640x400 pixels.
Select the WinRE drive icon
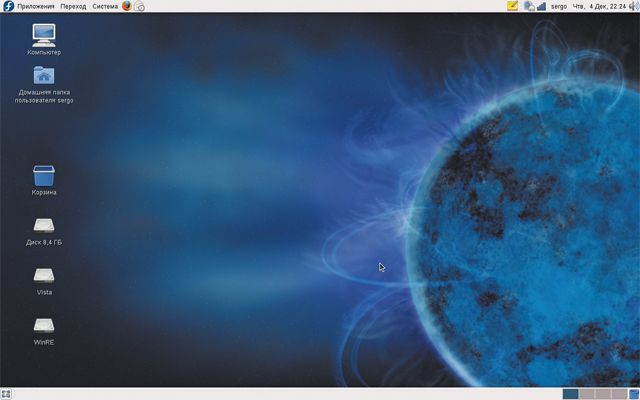point(44,326)
